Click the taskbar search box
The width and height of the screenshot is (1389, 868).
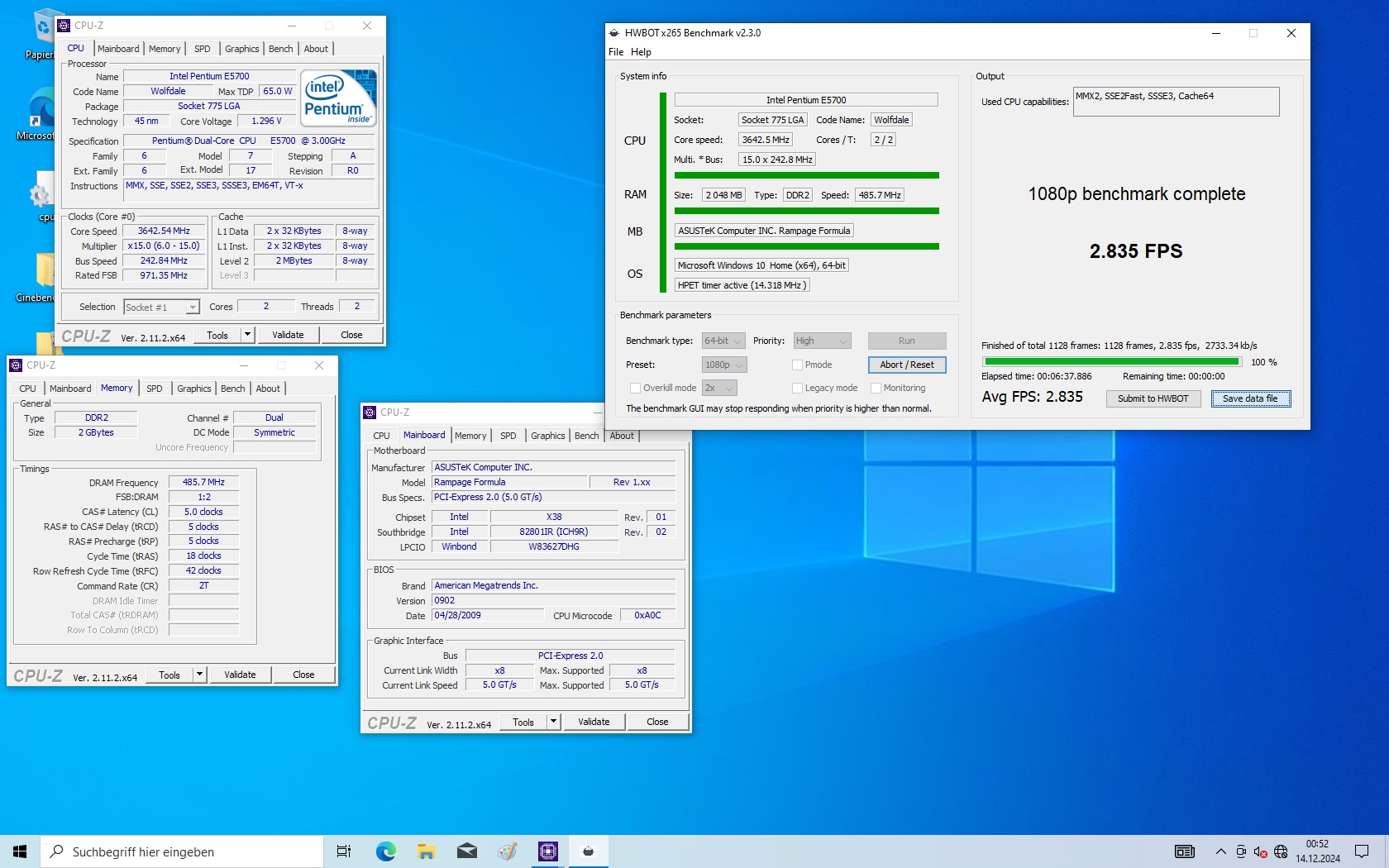182,851
